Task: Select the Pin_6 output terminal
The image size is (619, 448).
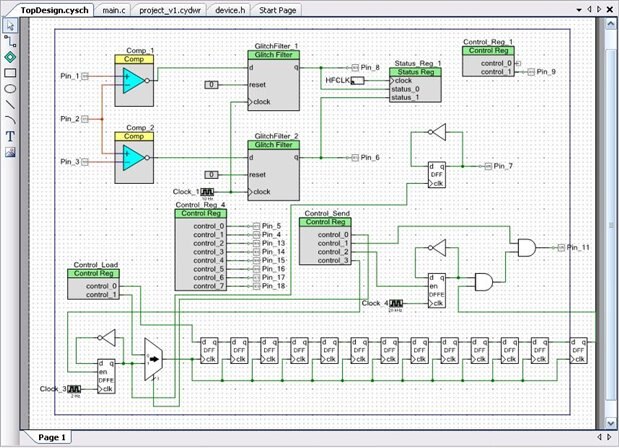Action: 355,157
